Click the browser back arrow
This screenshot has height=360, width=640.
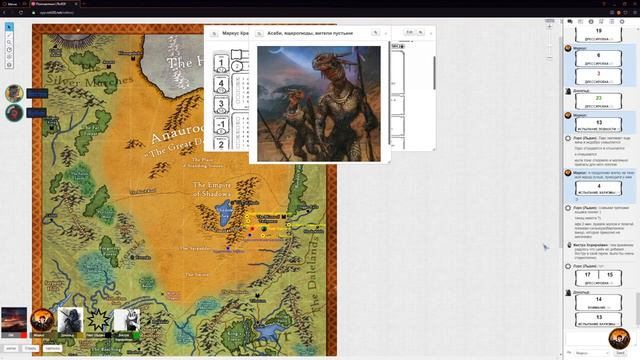(x=4, y=13)
